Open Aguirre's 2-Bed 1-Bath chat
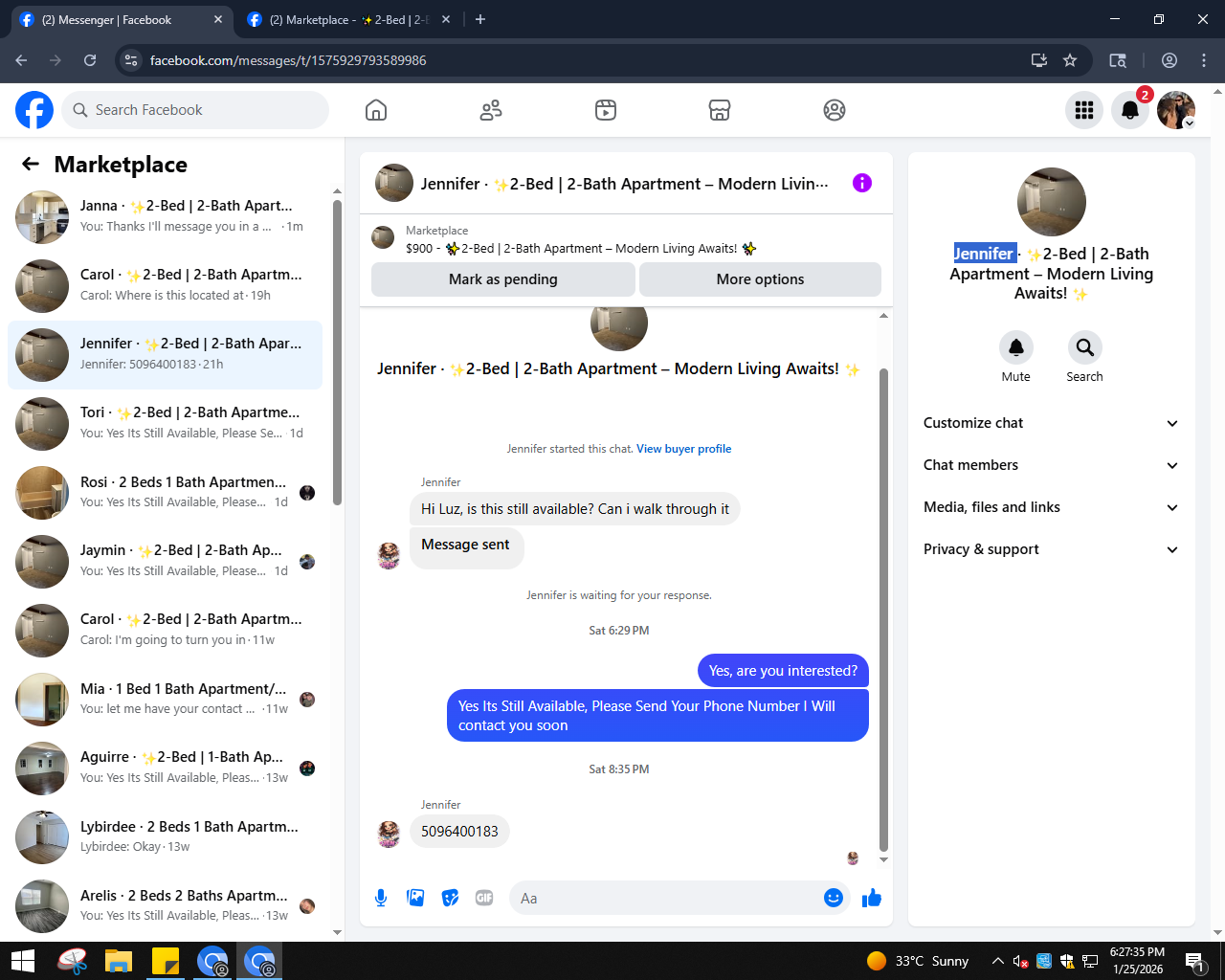1225x980 pixels. click(165, 768)
